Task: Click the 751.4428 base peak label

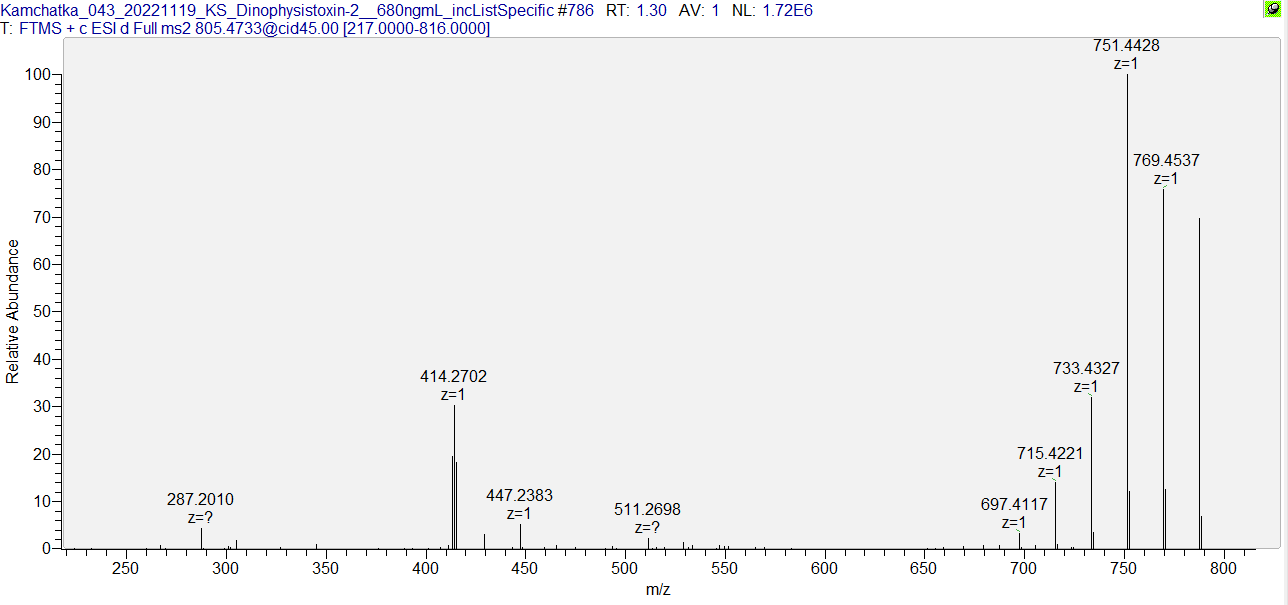Action: pos(1126,46)
